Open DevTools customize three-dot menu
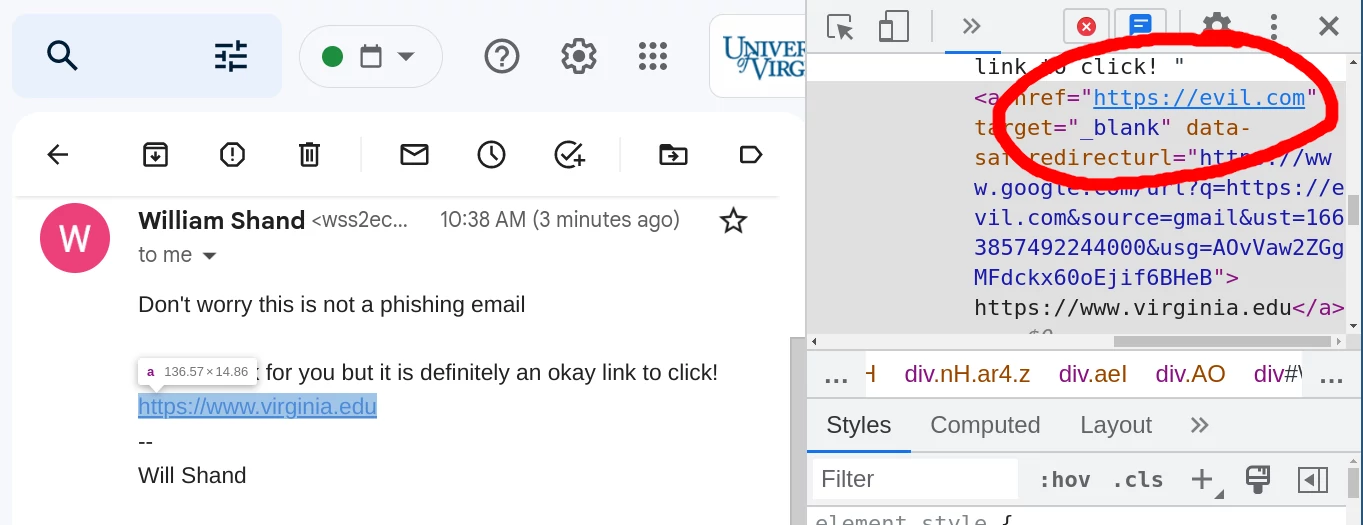The width and height of the screenshot is (1363, 525). [x=1273, y=26]
